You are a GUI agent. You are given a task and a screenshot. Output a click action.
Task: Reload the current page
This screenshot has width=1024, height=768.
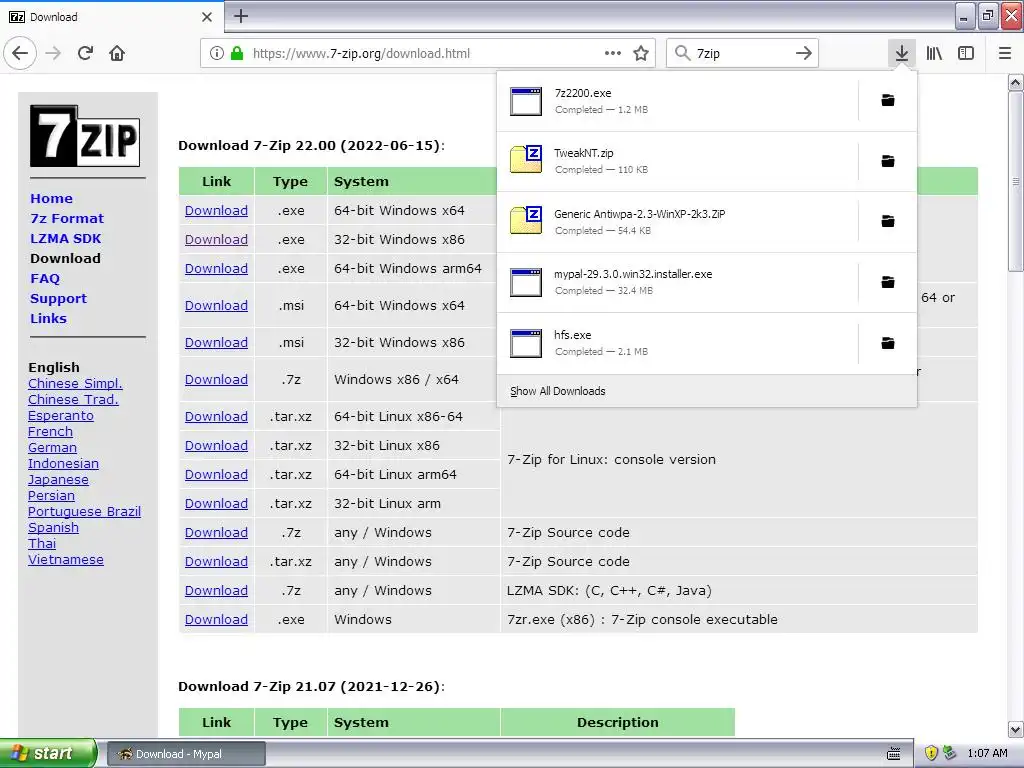(86, 53)
